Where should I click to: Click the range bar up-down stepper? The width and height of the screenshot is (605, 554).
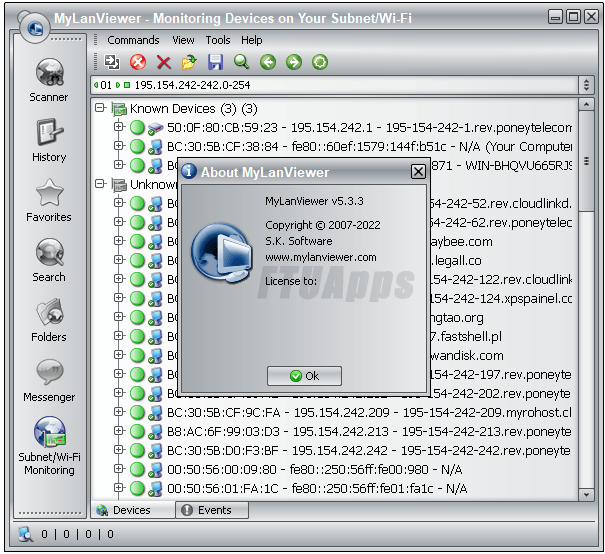[x=586, y=85]
